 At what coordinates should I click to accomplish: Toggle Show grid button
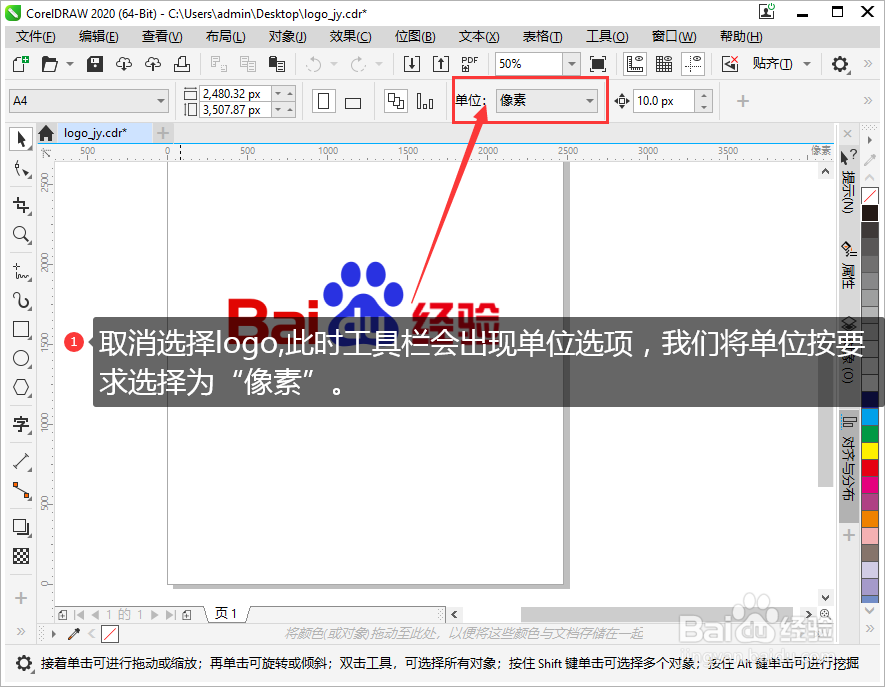[664, 64]
